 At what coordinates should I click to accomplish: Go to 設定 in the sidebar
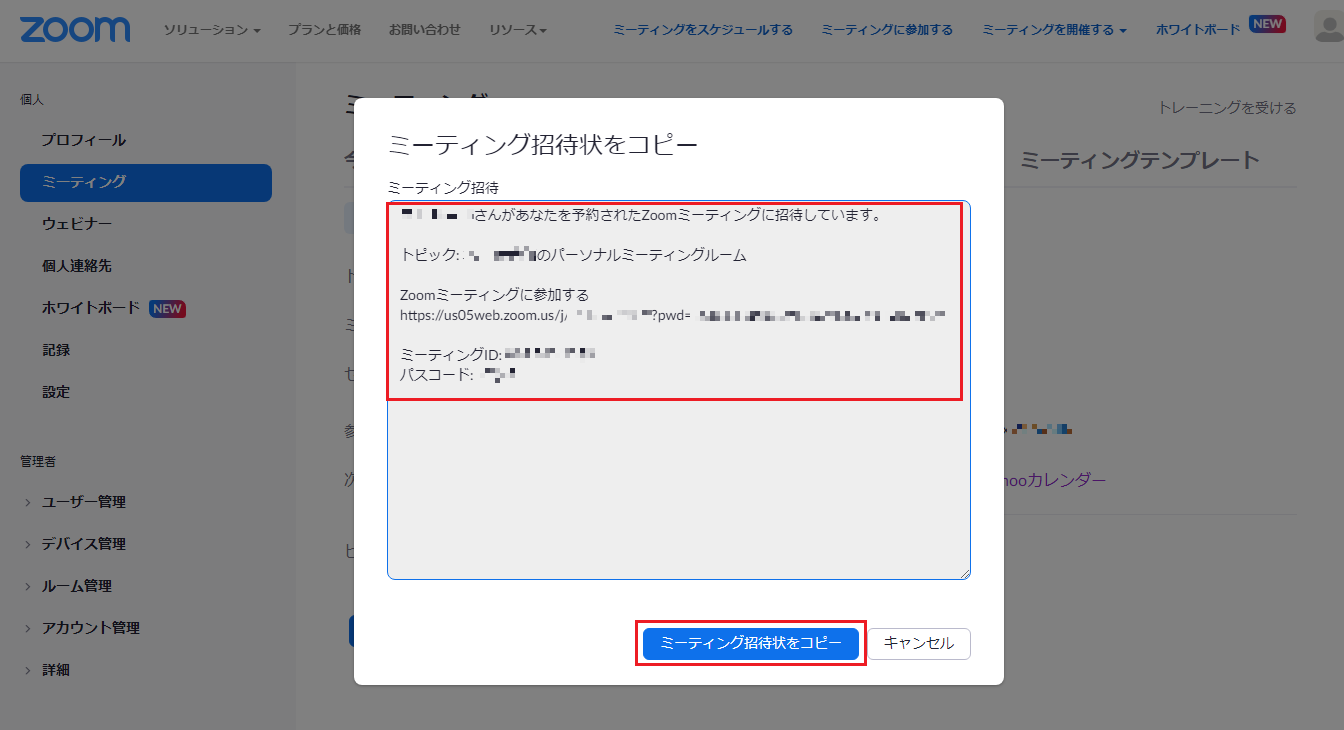coord(56,392)
